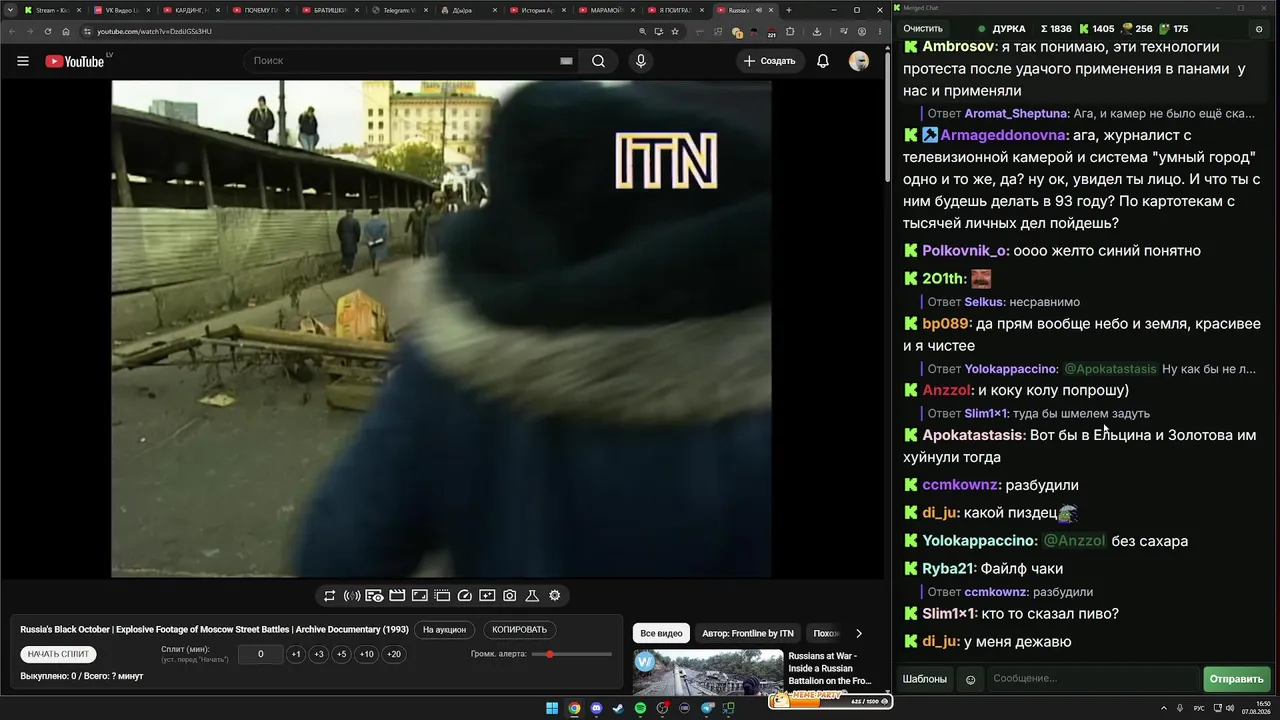Adjust the alert volume slider

572,654
